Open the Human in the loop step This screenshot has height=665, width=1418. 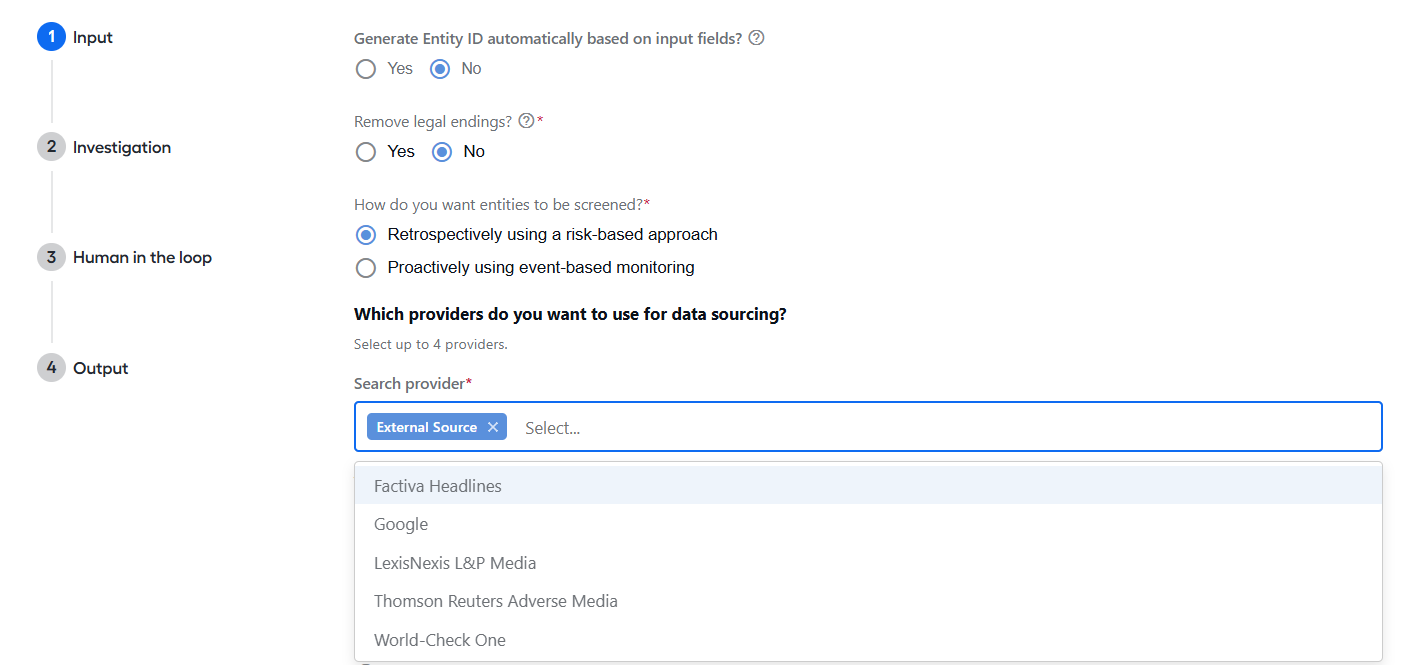142,257
